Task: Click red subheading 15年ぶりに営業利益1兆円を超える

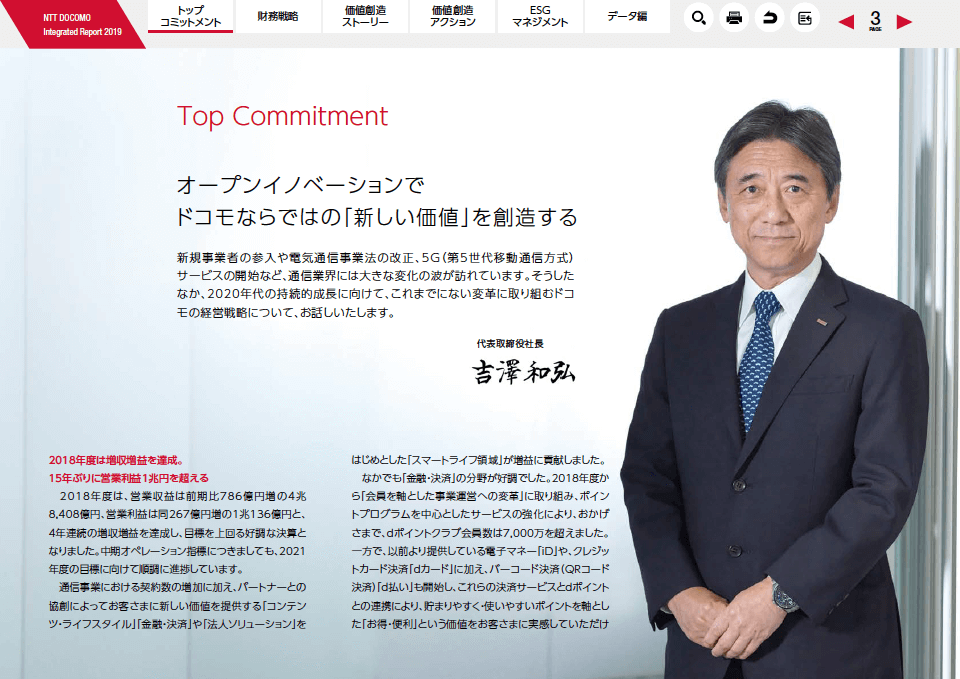Action: (129, 478)
